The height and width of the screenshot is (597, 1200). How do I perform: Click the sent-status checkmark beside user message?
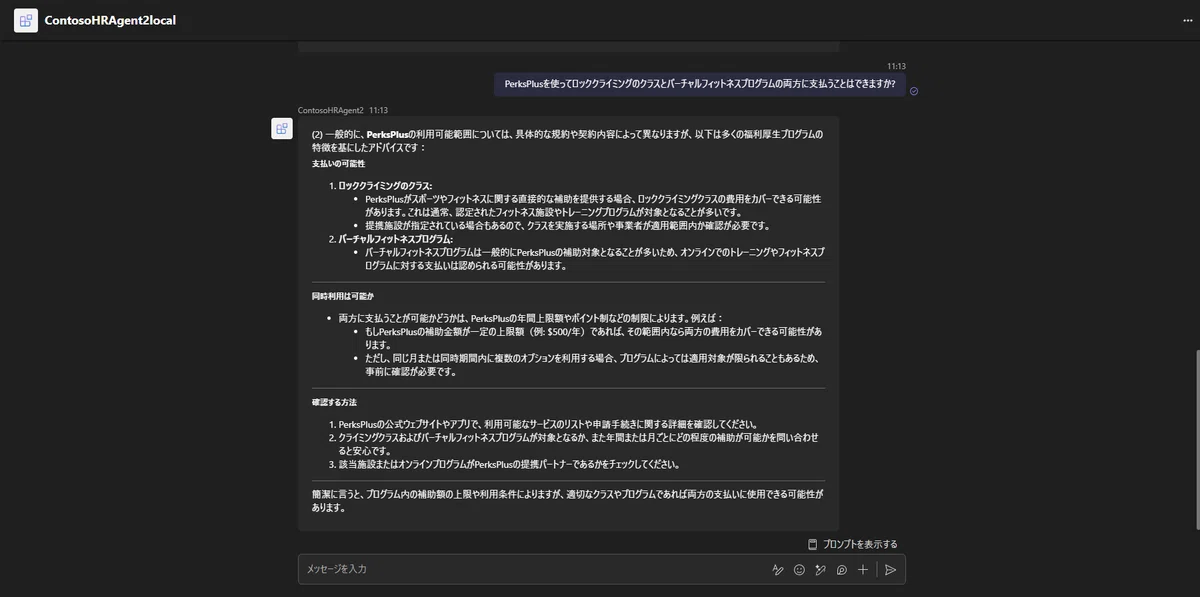(x=914, y=91)
